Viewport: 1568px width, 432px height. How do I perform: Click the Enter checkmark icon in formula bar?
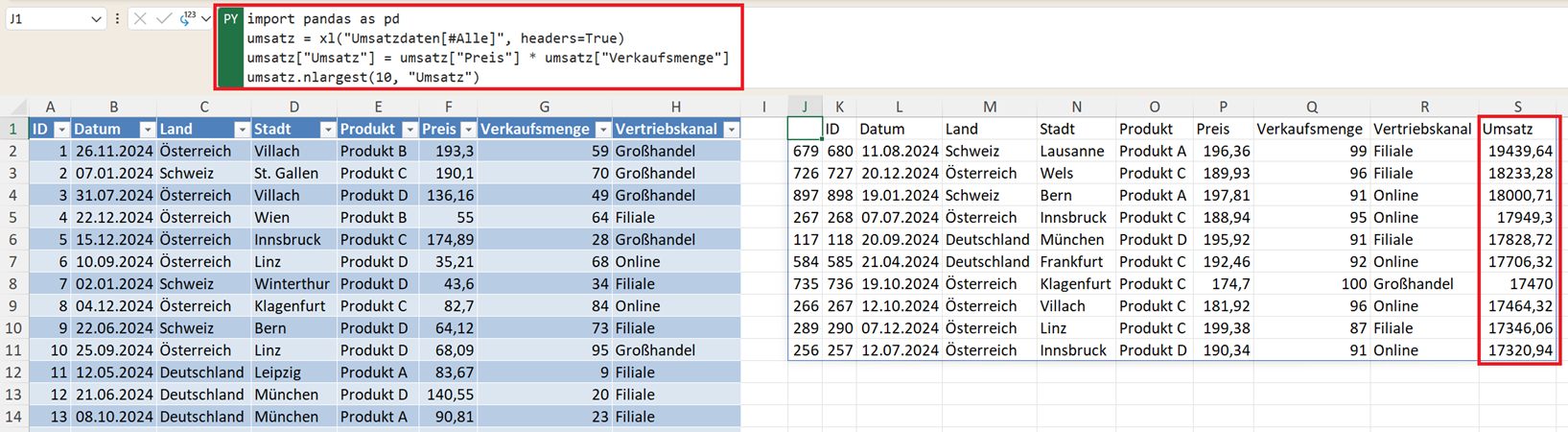[x=164, y=19]
